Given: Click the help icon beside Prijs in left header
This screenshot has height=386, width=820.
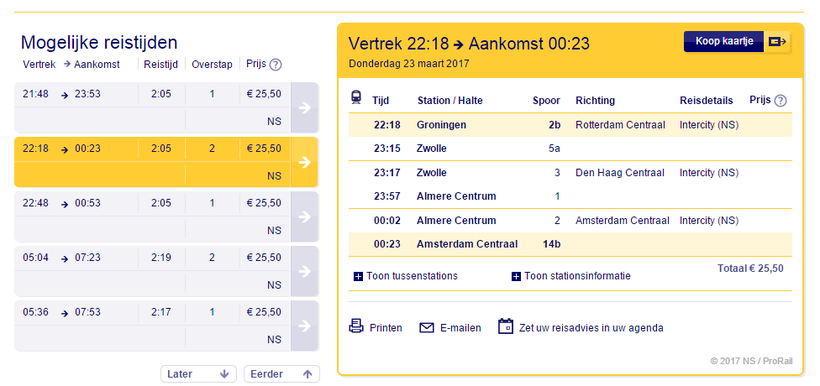Looking at the screenshot, I should [x=276, y=65].
